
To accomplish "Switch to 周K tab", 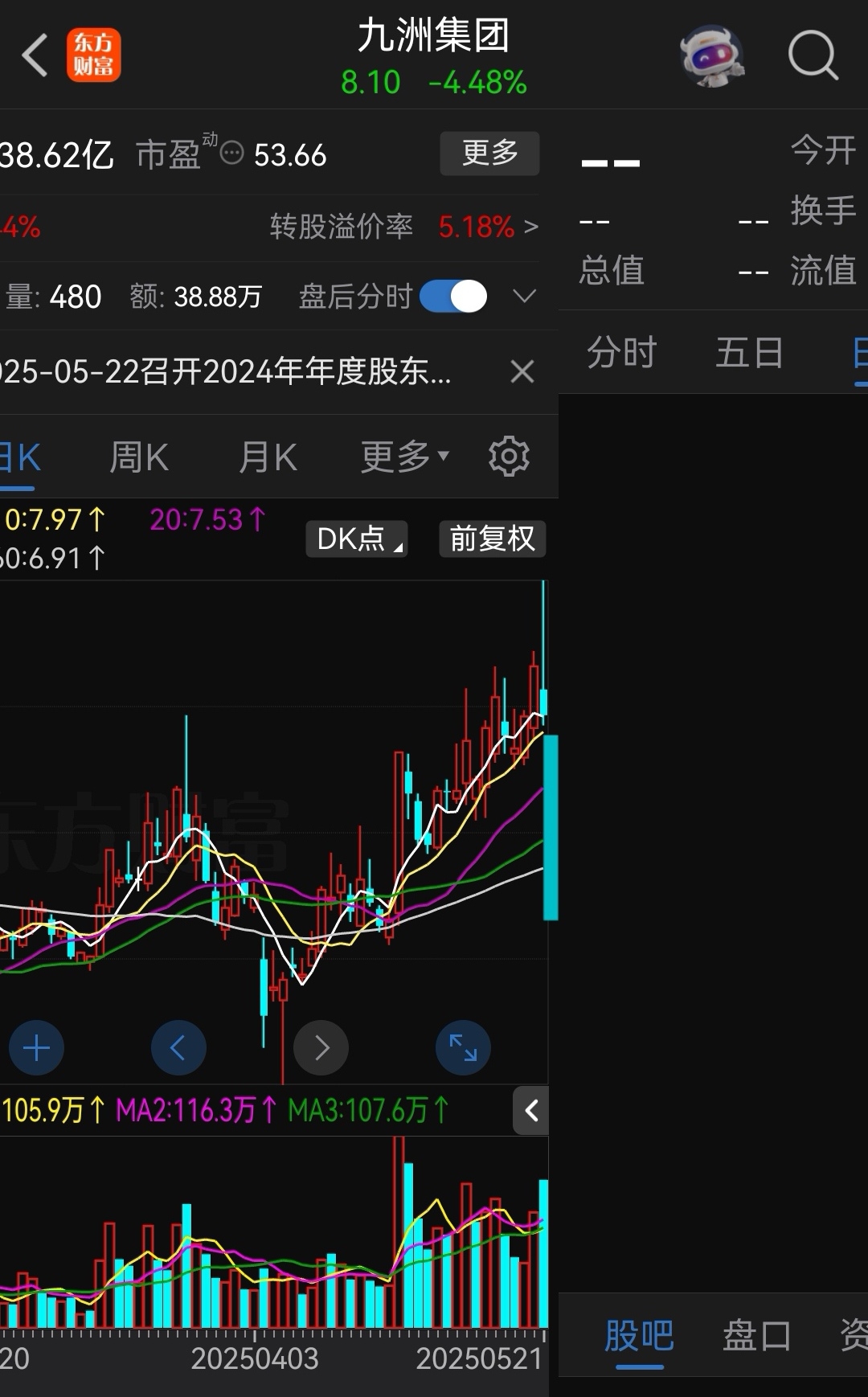I will click(x=138, y=457).
